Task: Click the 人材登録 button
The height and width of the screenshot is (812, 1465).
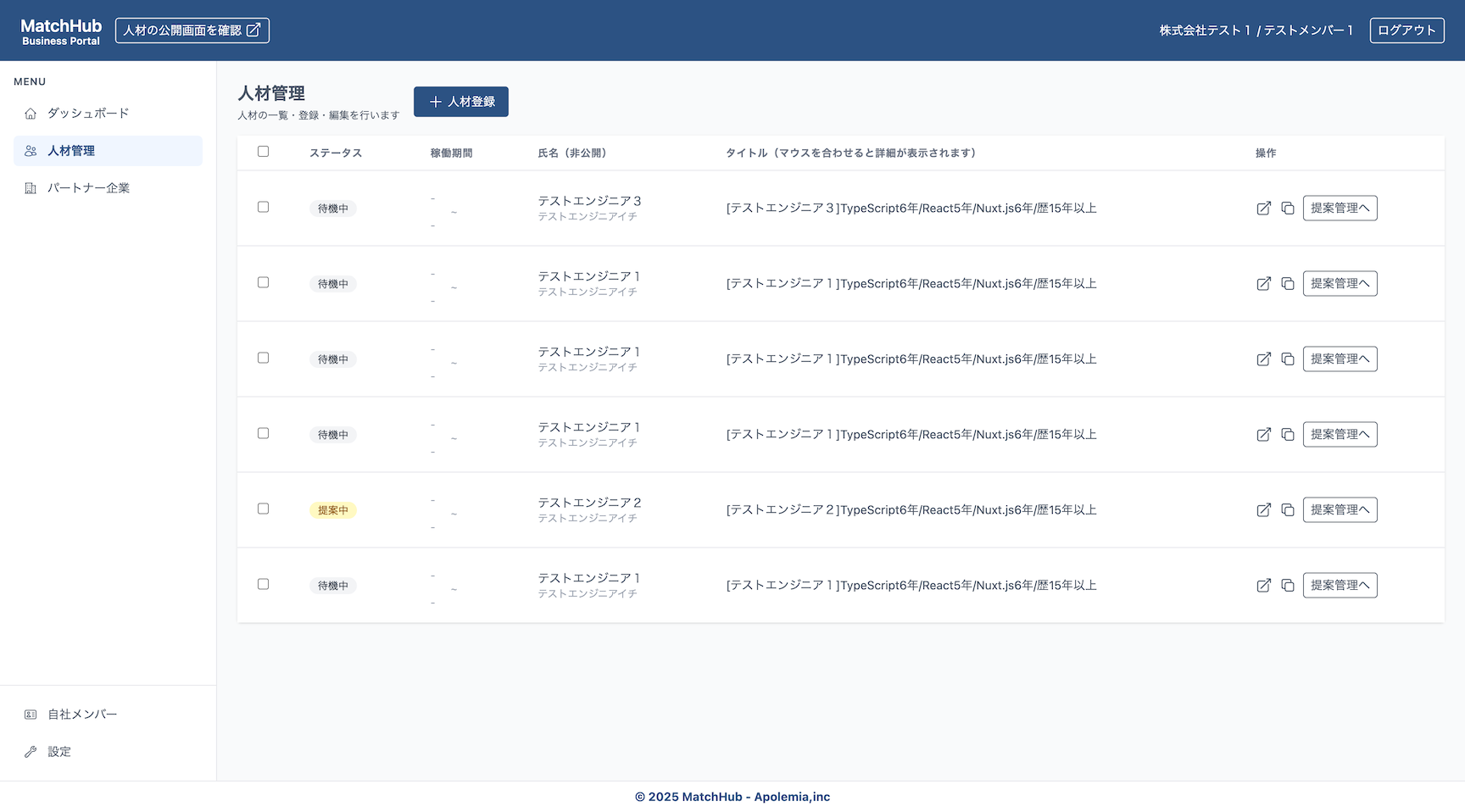Action: click(x=460, y=102)
